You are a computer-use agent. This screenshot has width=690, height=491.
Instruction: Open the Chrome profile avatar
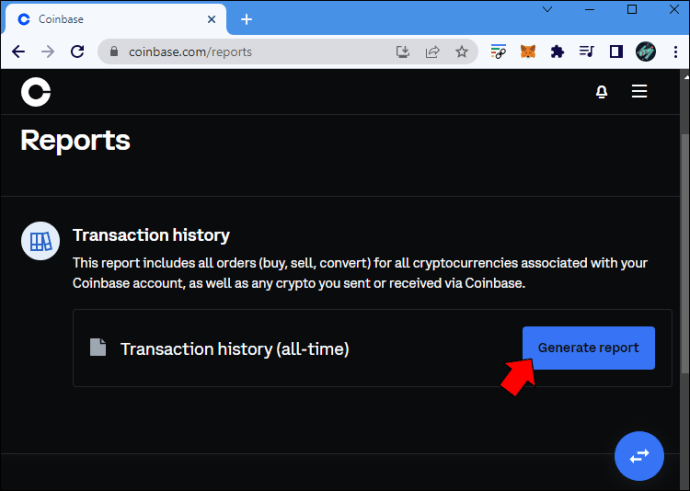tap(646, 51)
